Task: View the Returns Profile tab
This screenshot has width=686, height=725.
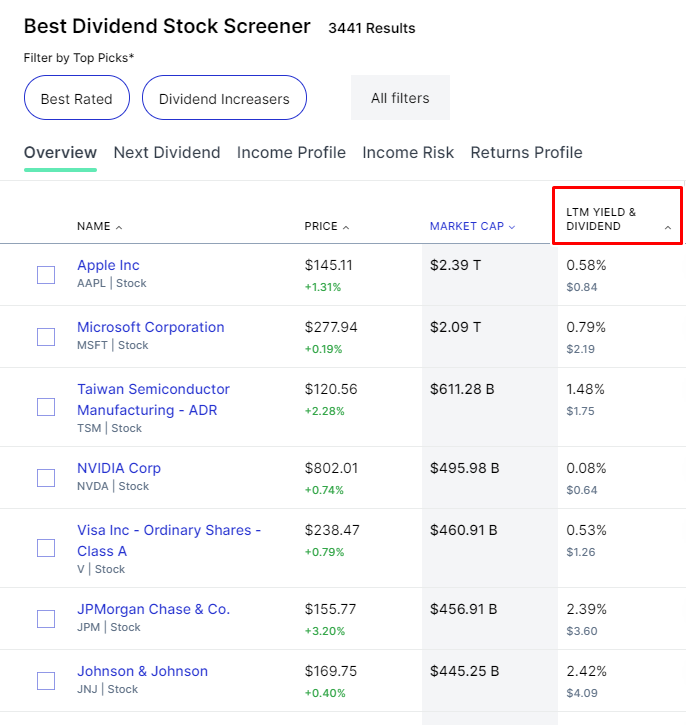Action: click(x=527, y=153)
